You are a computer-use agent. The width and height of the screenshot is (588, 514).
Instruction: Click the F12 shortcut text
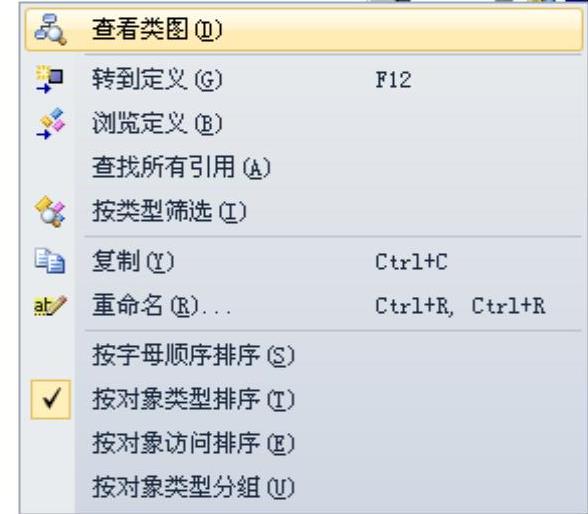[393, 80]
